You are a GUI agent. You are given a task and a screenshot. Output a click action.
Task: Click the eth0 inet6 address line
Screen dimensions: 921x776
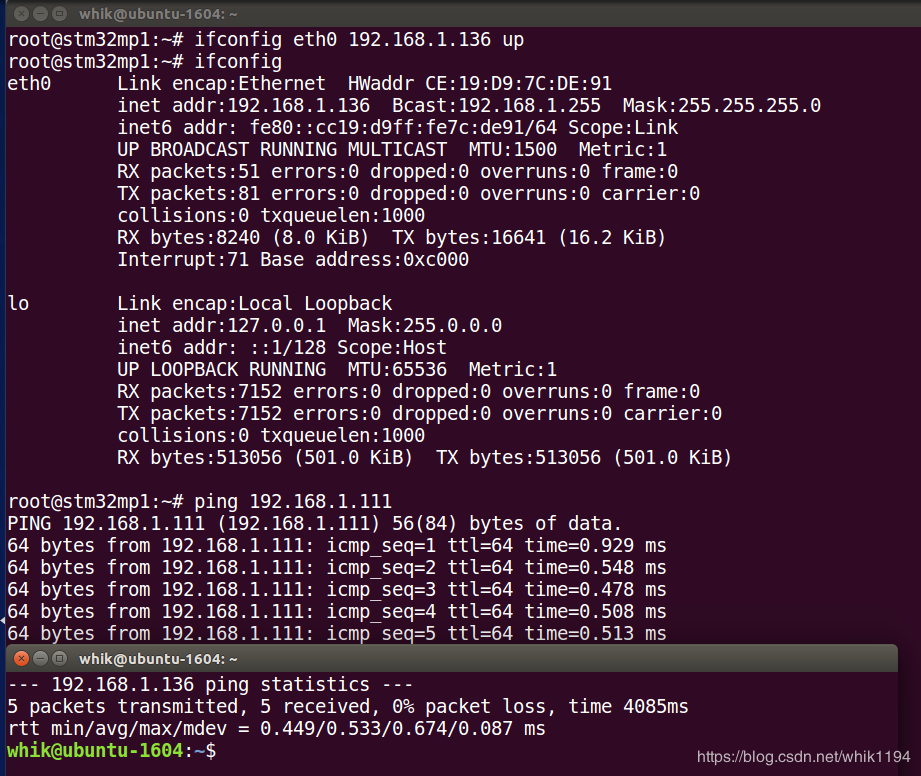[397, 128]
